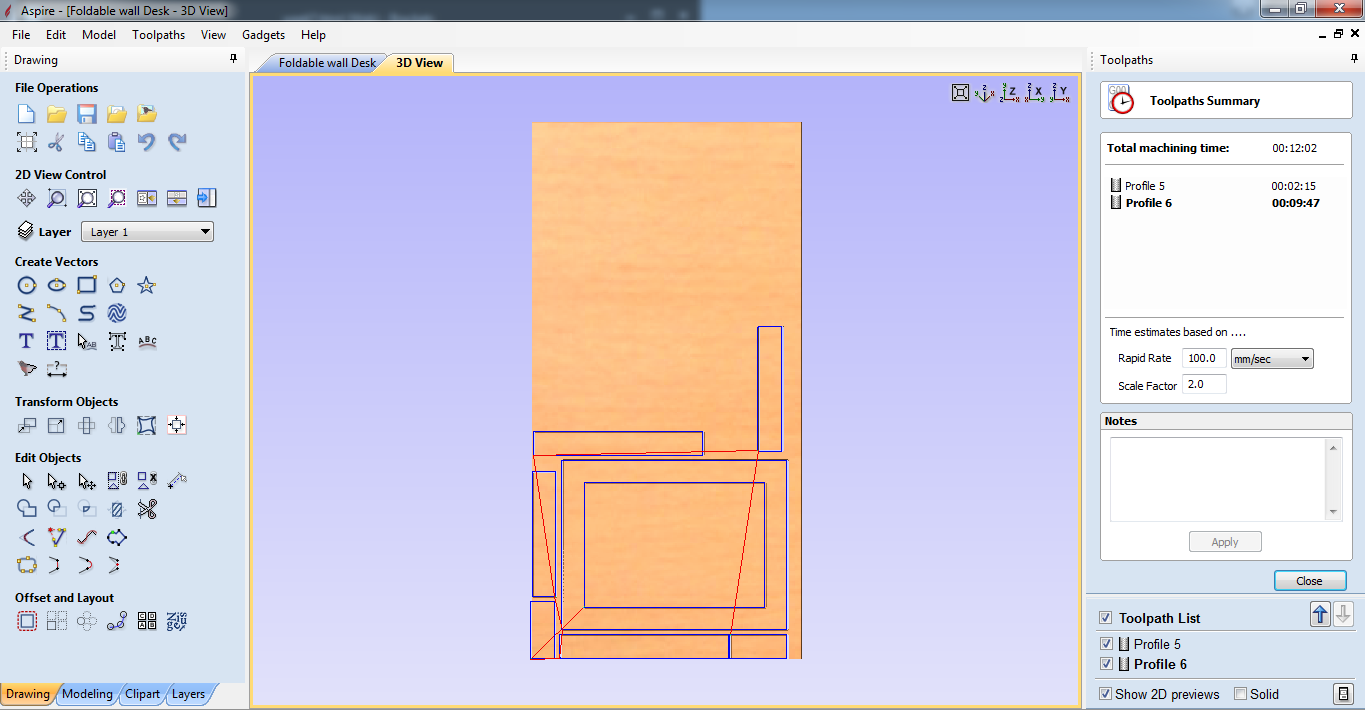Choose the draw star tool
This screenshot has height=710, width=1365.
pyautogui.click(x=147, y=285)
